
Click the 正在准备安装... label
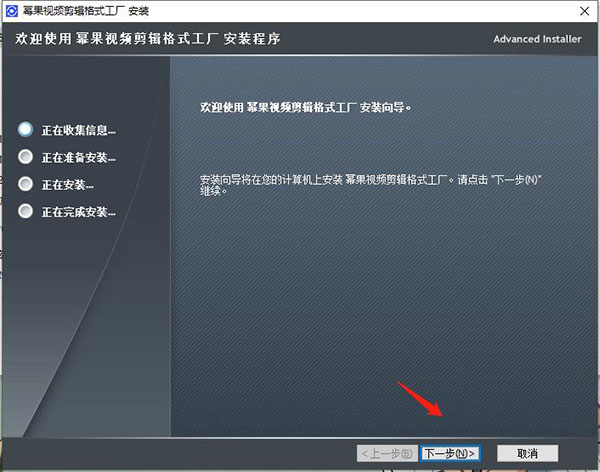coord(78,158)
